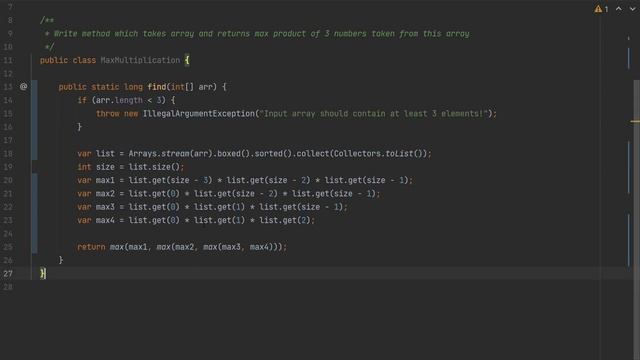Click the closing brace on line 27
The width and height of the screenshot is (640, 360).
[x=42, y=273]
